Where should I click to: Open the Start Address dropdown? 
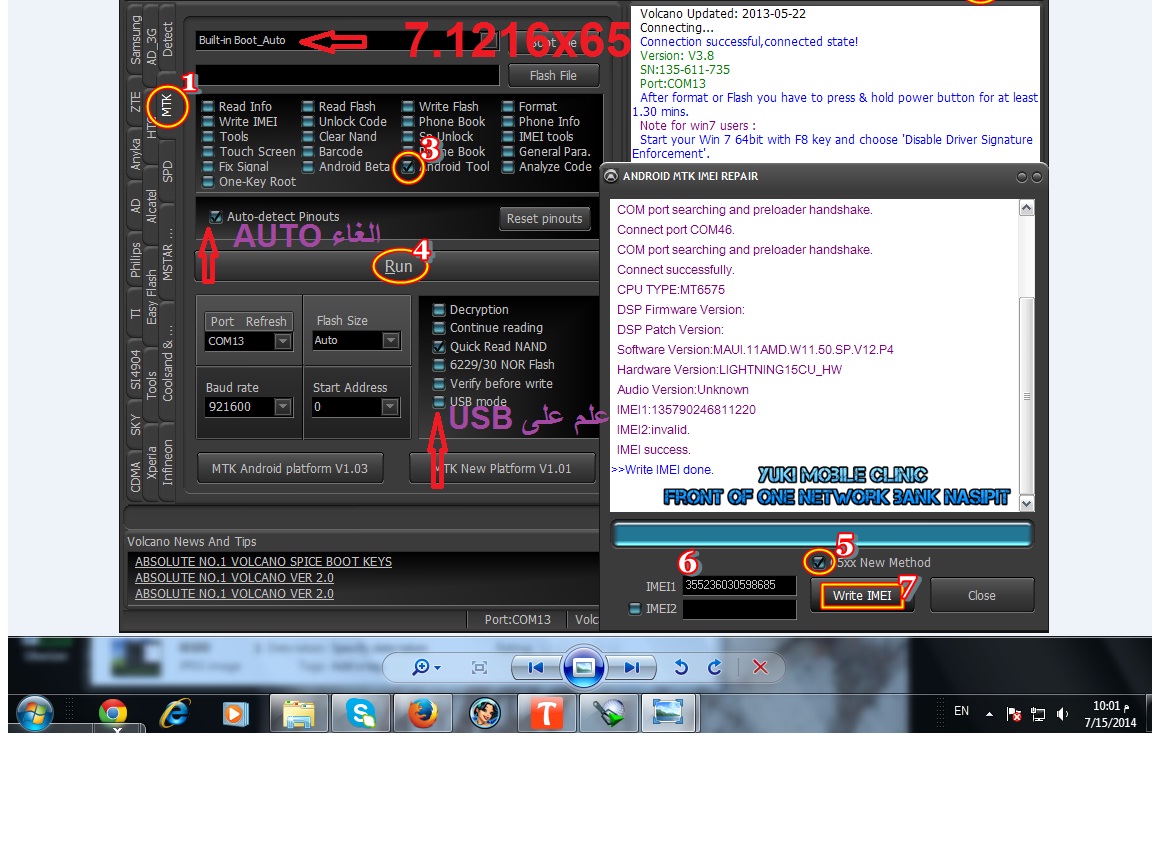tap(390, 406)
